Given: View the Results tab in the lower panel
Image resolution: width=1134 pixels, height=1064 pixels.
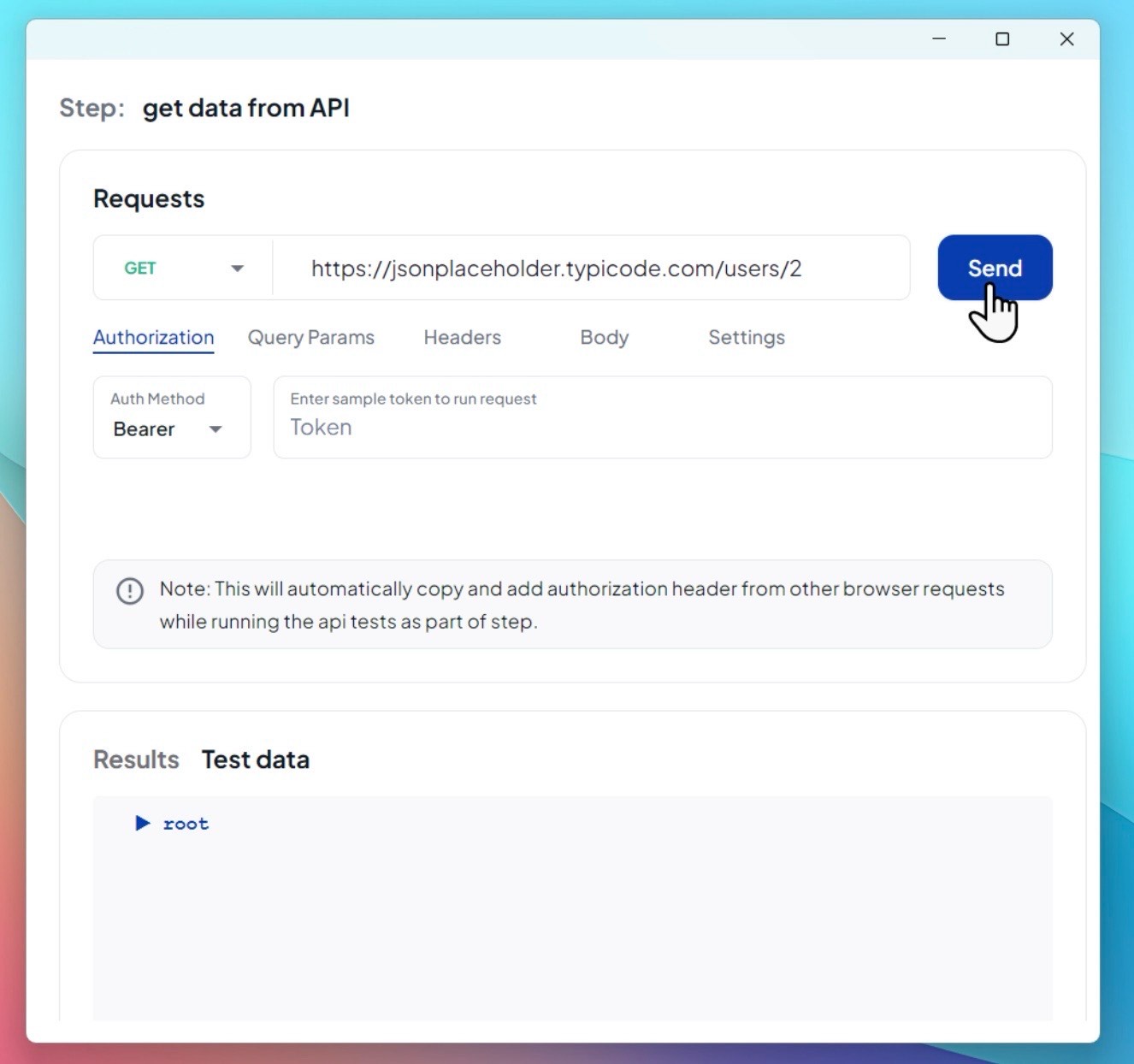Looking at the screenshot, I should pyautogui.click(x=135, y=760).
